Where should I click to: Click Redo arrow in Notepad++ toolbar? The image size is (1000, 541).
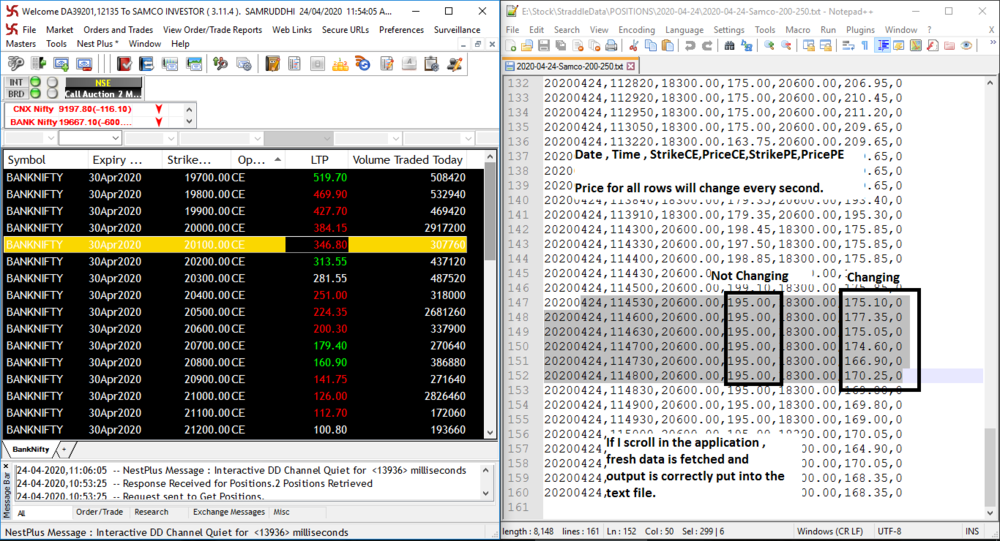(x=707, y=45)
